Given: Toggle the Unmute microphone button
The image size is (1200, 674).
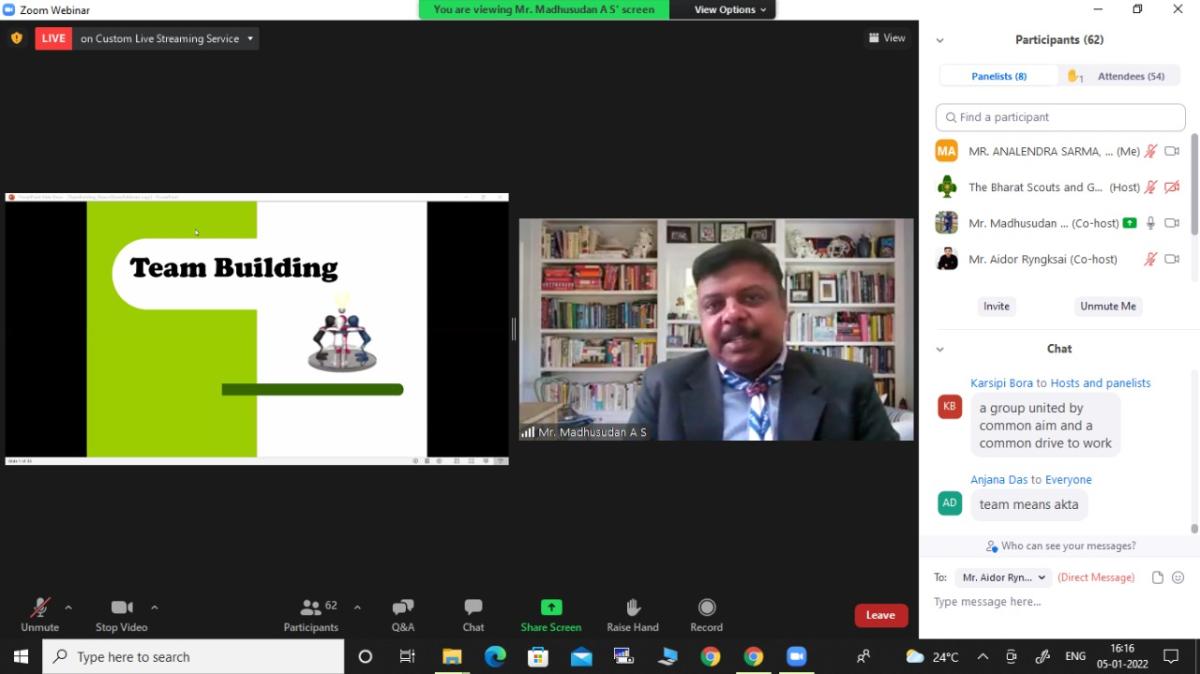Looking at the screenshot, I should (40, 608).
